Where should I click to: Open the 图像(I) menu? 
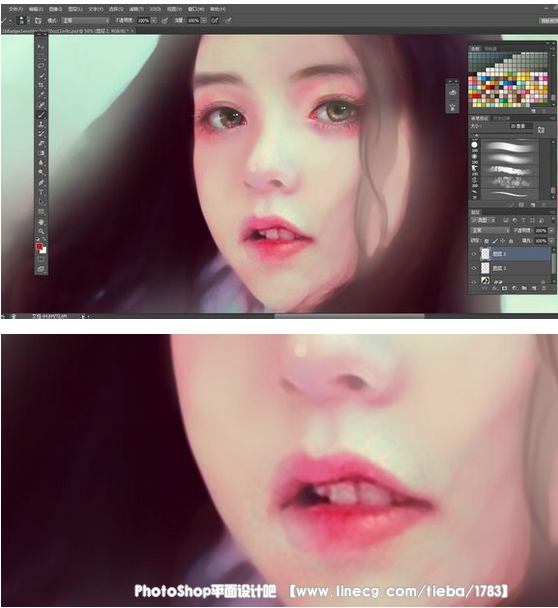click(x=55, y=9)
